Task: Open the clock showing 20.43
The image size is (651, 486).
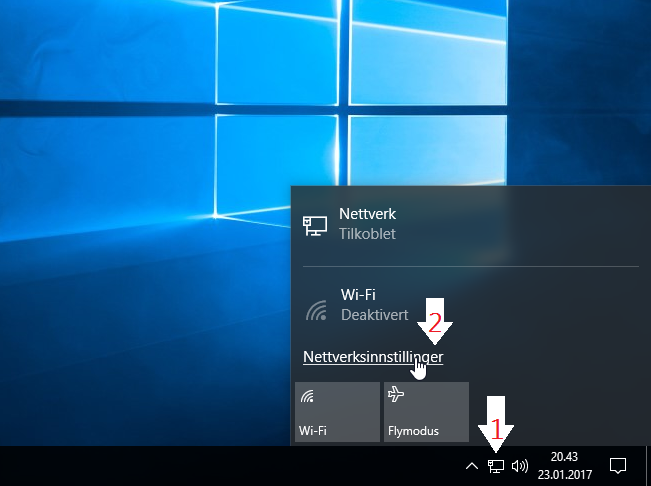Action: click(x=566, y=456)
